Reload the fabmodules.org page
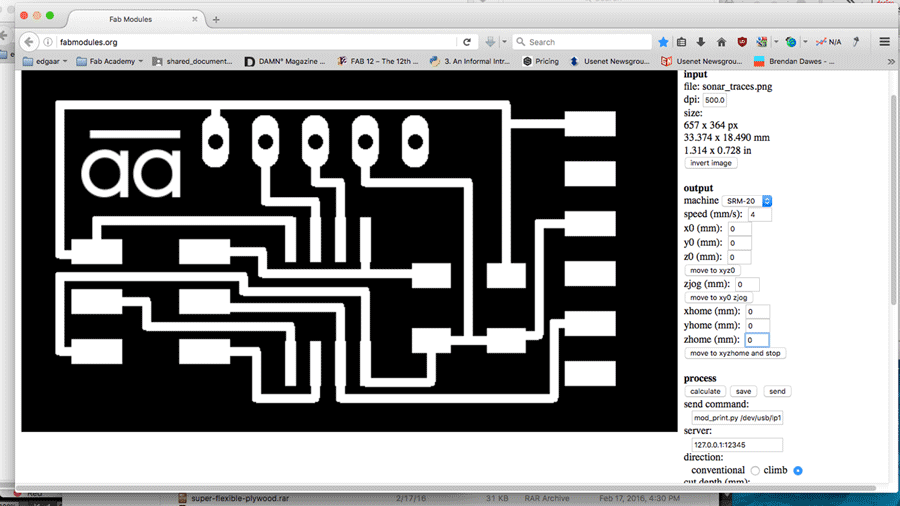 click(467, 42)
